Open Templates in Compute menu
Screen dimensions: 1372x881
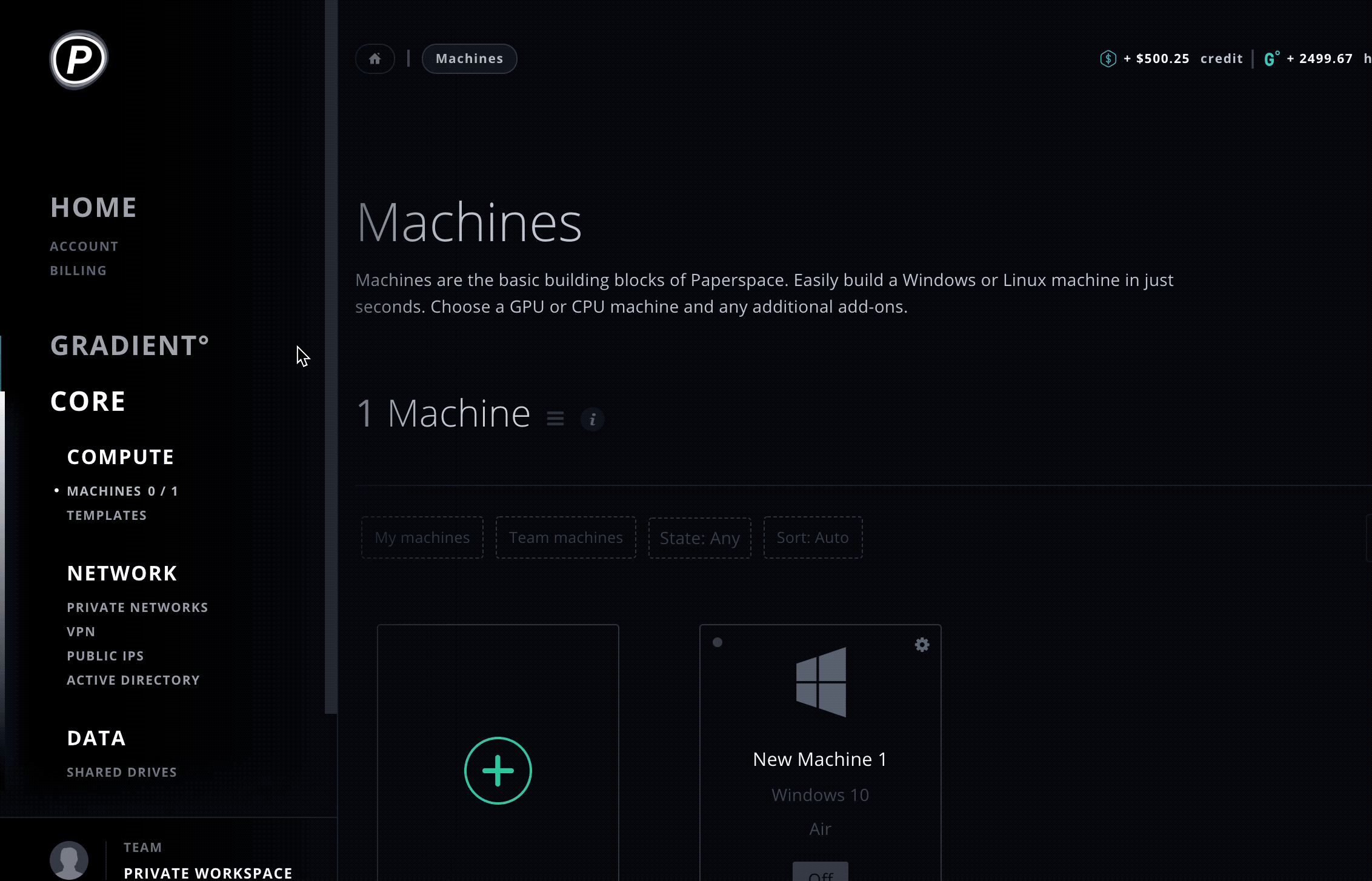tap(107, 515)
